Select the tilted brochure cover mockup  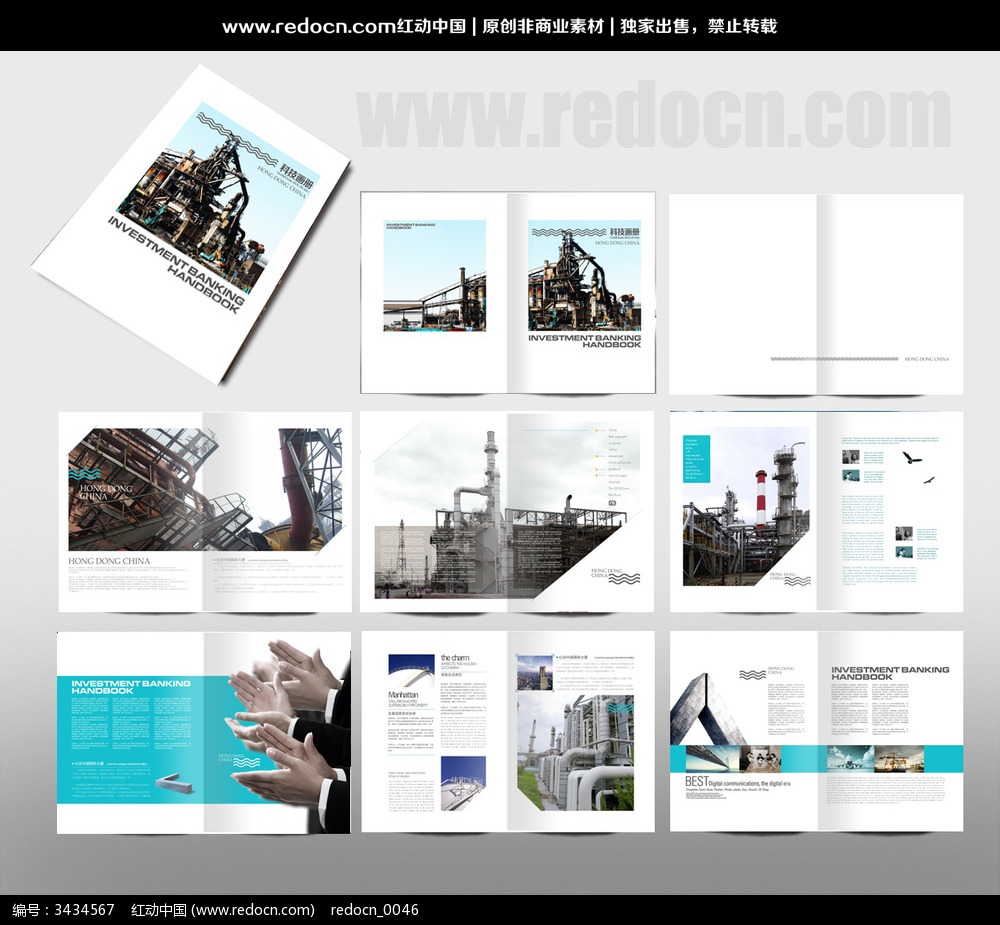190,225
